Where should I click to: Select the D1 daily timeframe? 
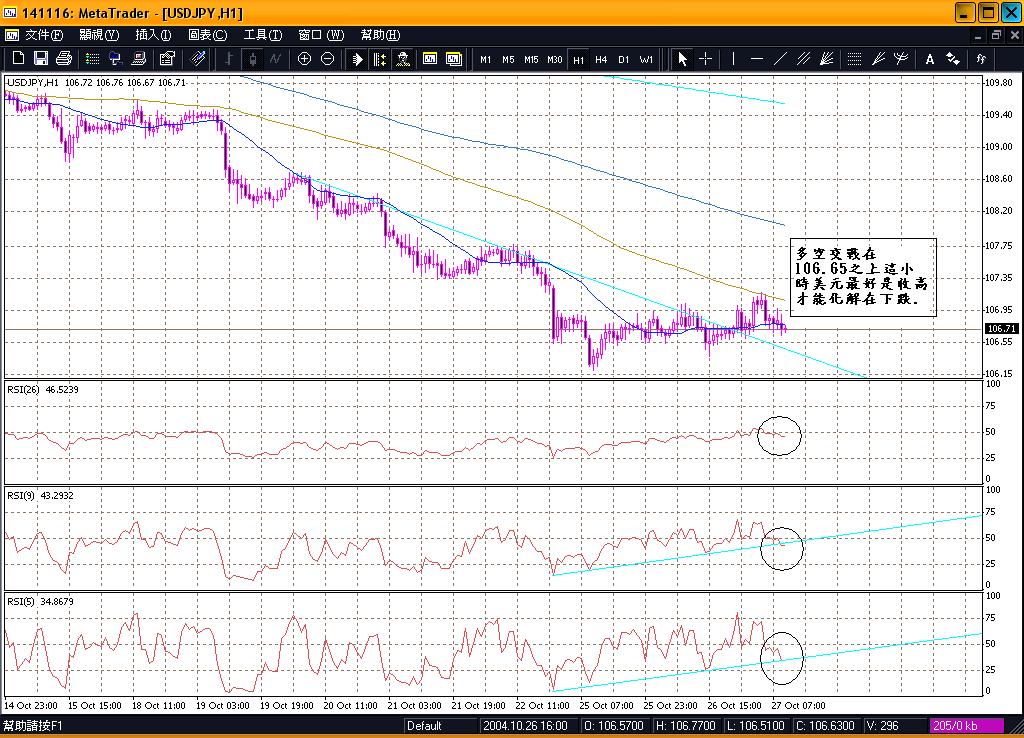(x=624, y=59)
